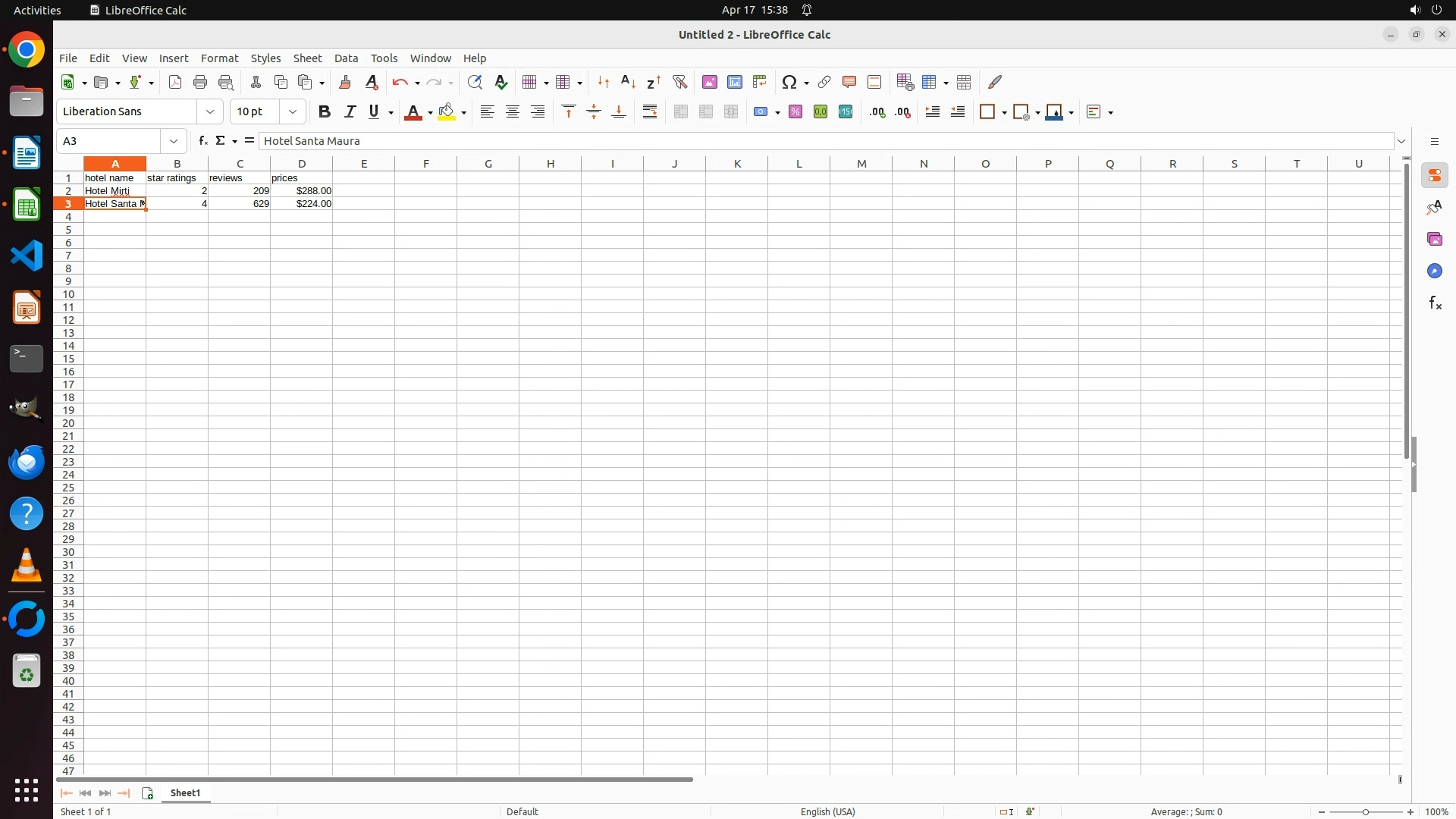The height and width of the screenshot is (819, 1456).
Task: Click the formula input line
Action: [827, 141]
